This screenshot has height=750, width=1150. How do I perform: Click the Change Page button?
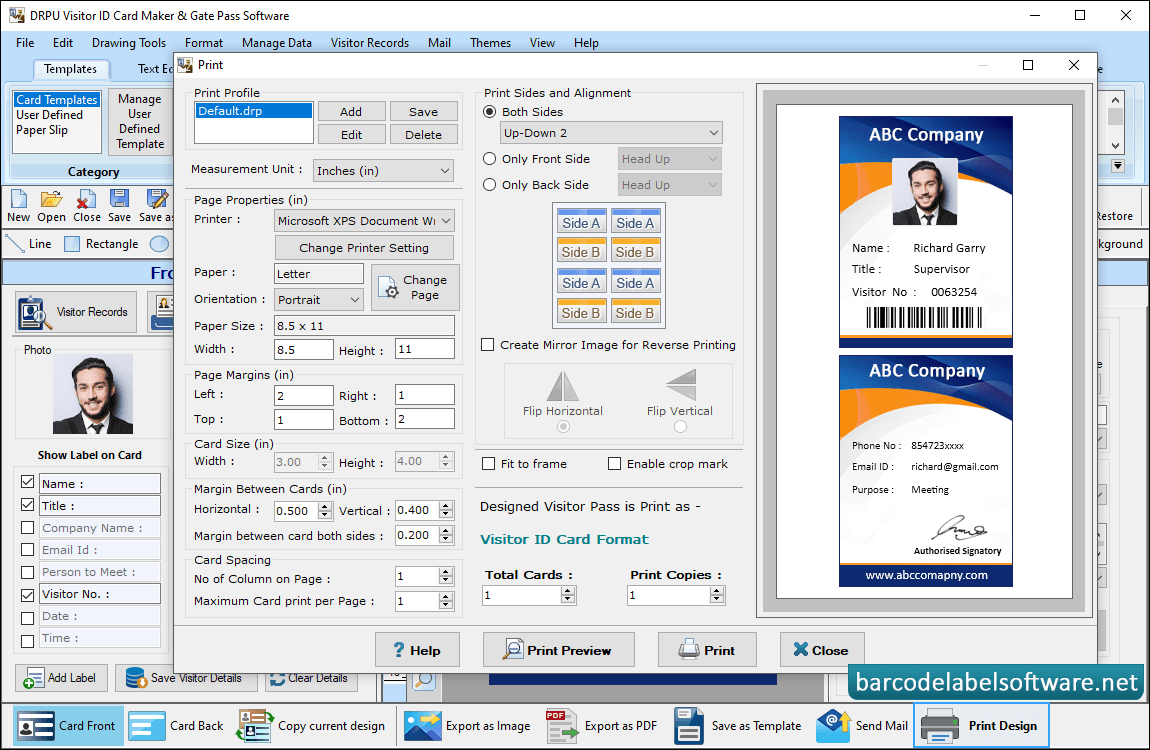tap(415, 287)
